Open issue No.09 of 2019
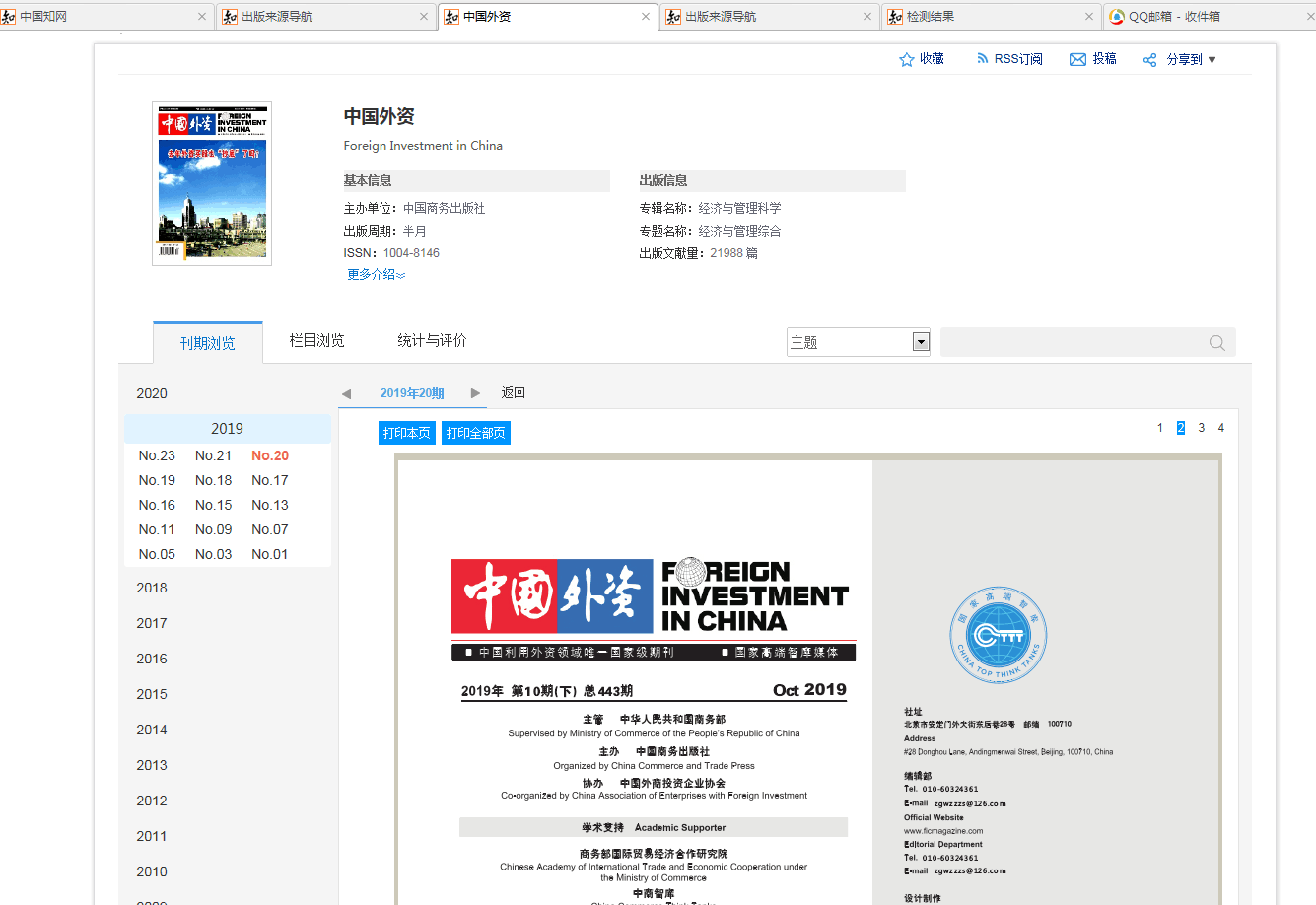The width and height of the screenshot is (1316, 905). pyautogui.click(x=213, y=529)
